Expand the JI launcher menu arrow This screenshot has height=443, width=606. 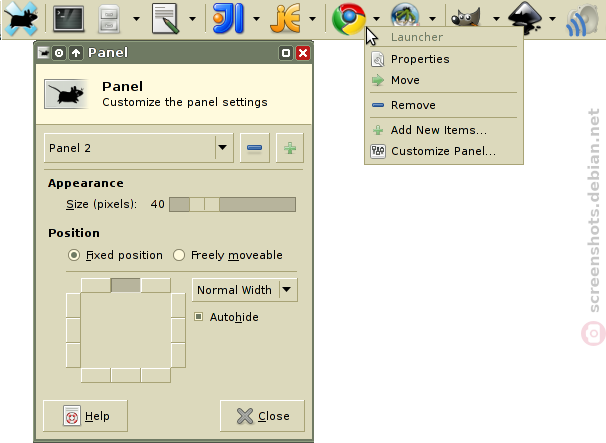click(256, 18)
